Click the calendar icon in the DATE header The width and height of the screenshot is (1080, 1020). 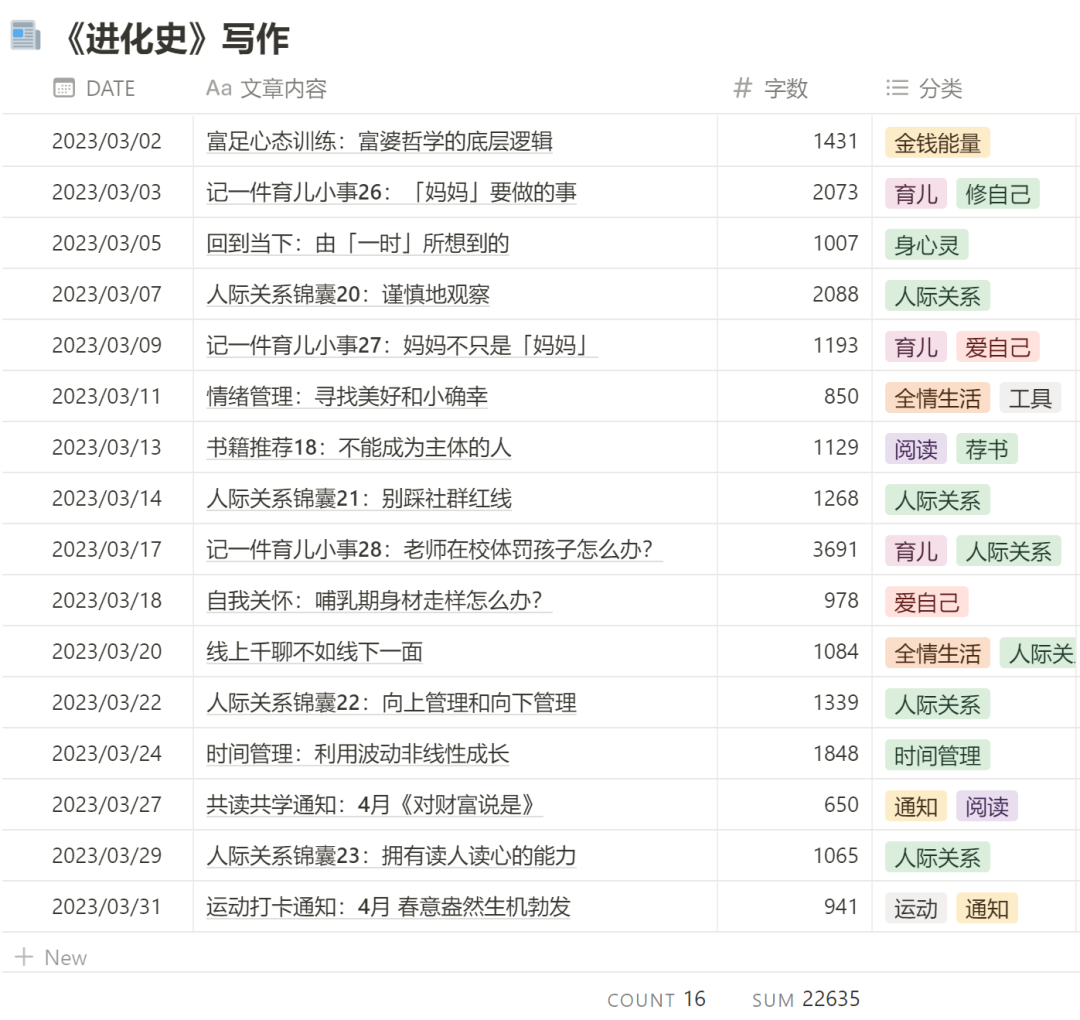pos(64,88)
